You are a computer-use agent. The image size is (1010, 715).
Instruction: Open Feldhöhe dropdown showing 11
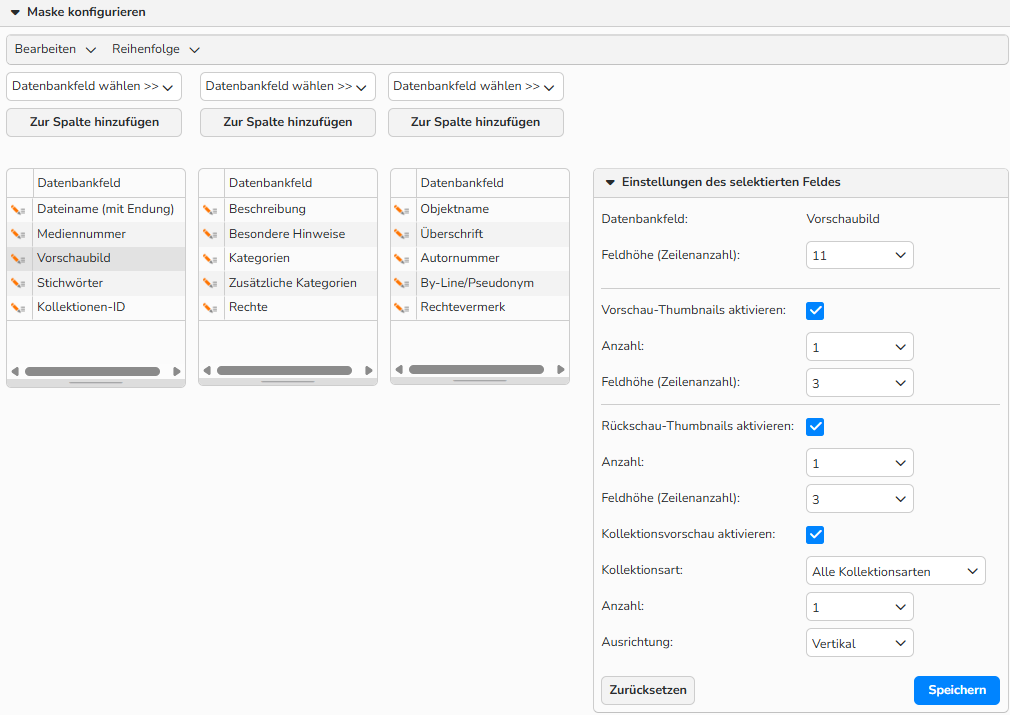point(859,255)
